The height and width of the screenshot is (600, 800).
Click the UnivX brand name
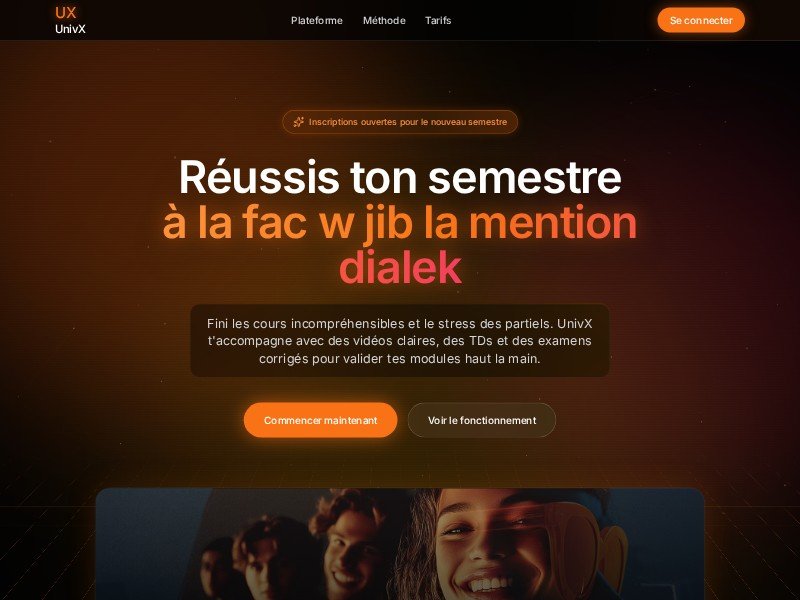point(70,29)
